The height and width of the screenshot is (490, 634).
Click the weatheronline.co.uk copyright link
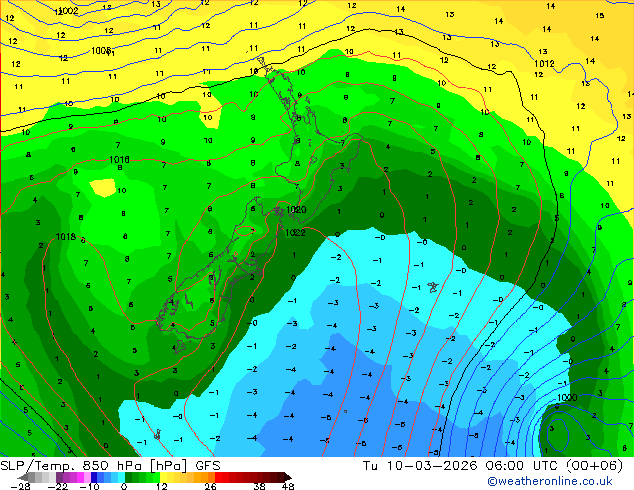click(550, 481)
